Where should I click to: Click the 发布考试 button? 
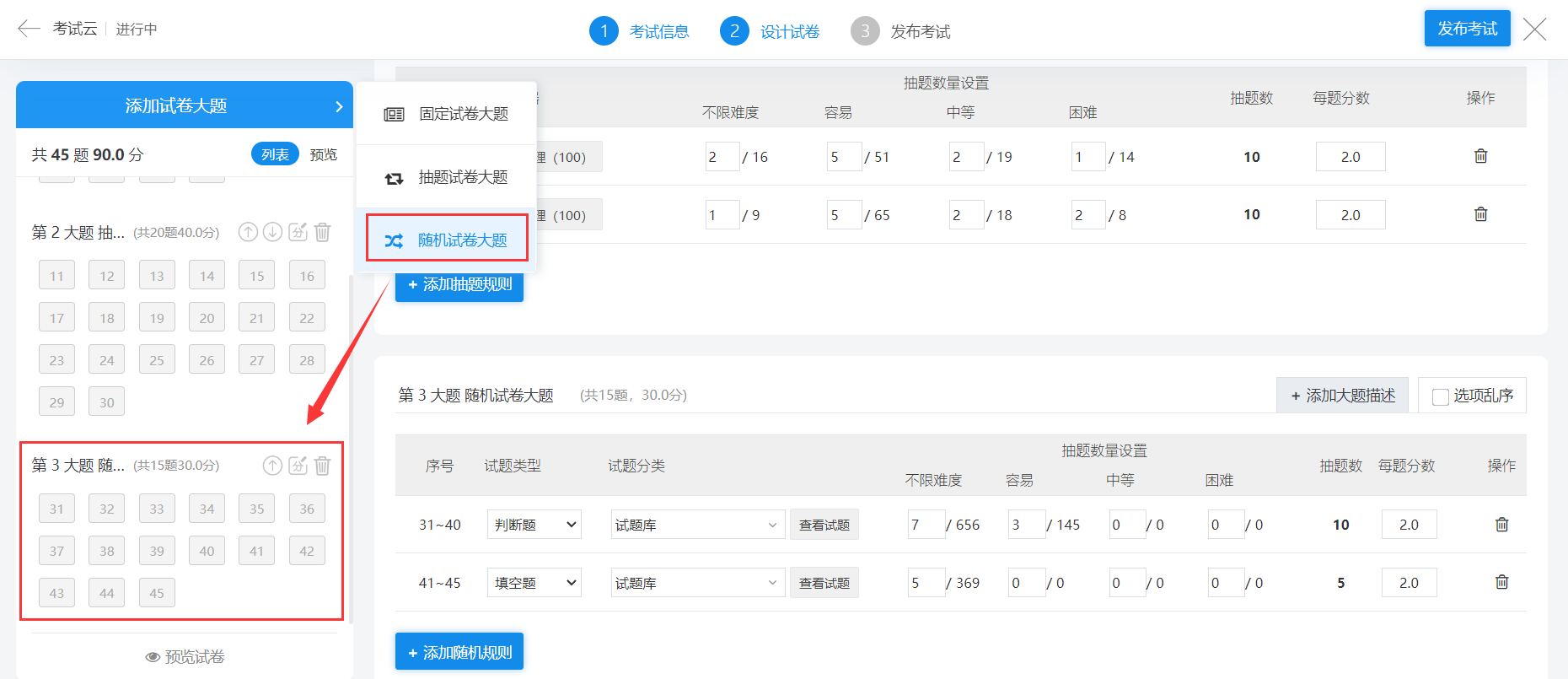[1467, 29]
